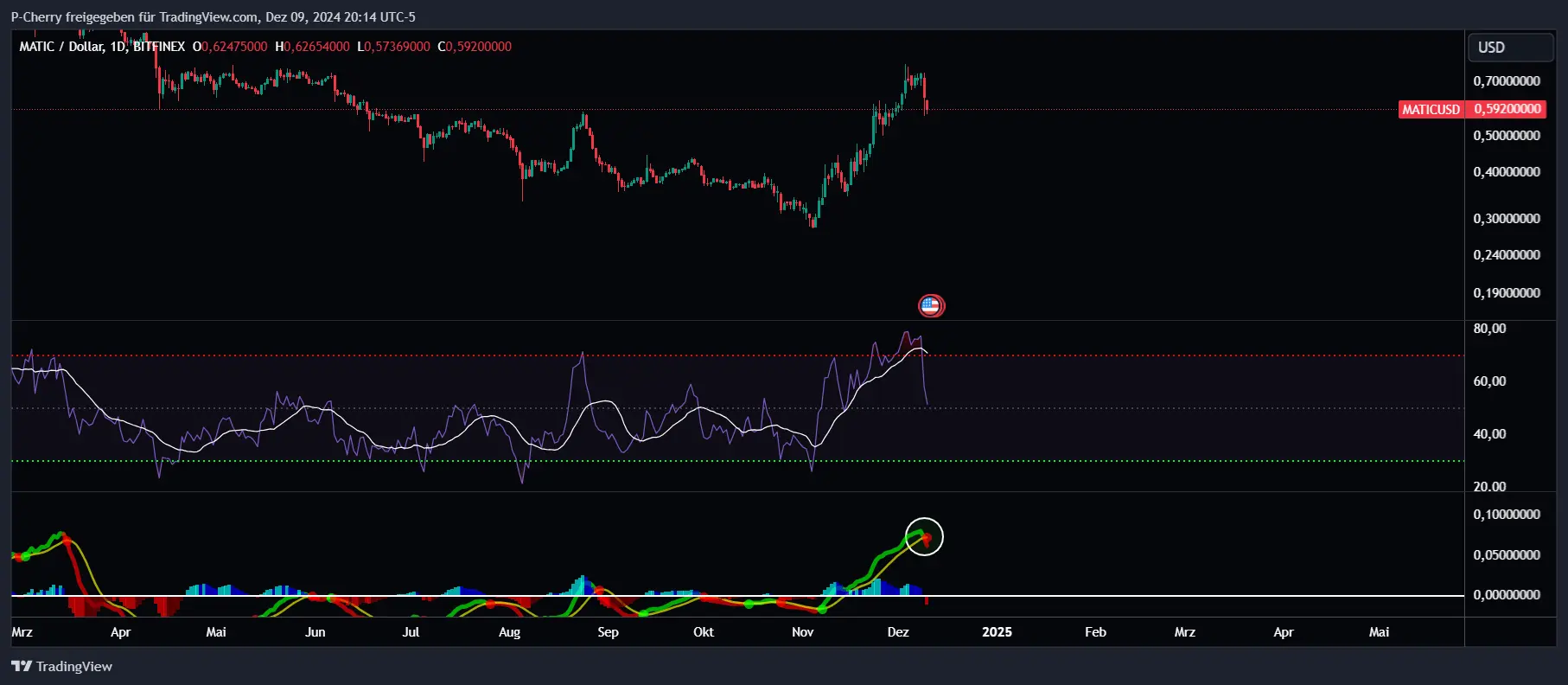Click the 0,59200000 current price label

click(1507, 109)
